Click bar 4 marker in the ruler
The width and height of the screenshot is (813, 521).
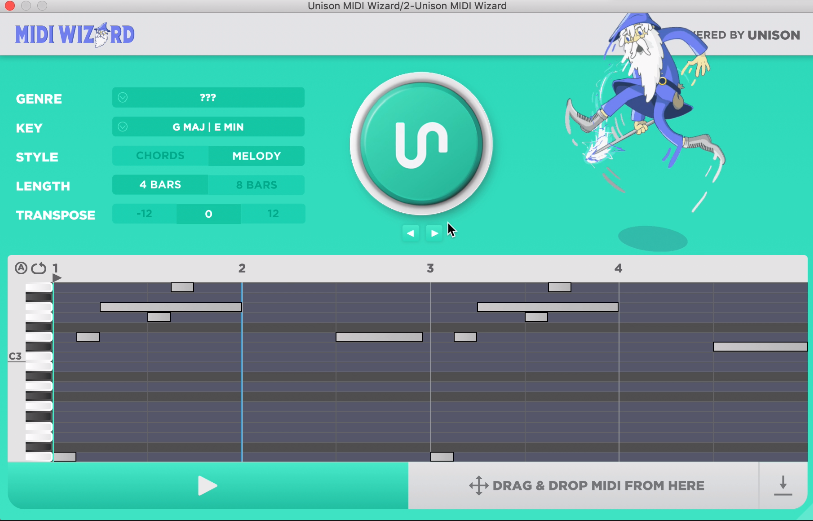(618, 268)
